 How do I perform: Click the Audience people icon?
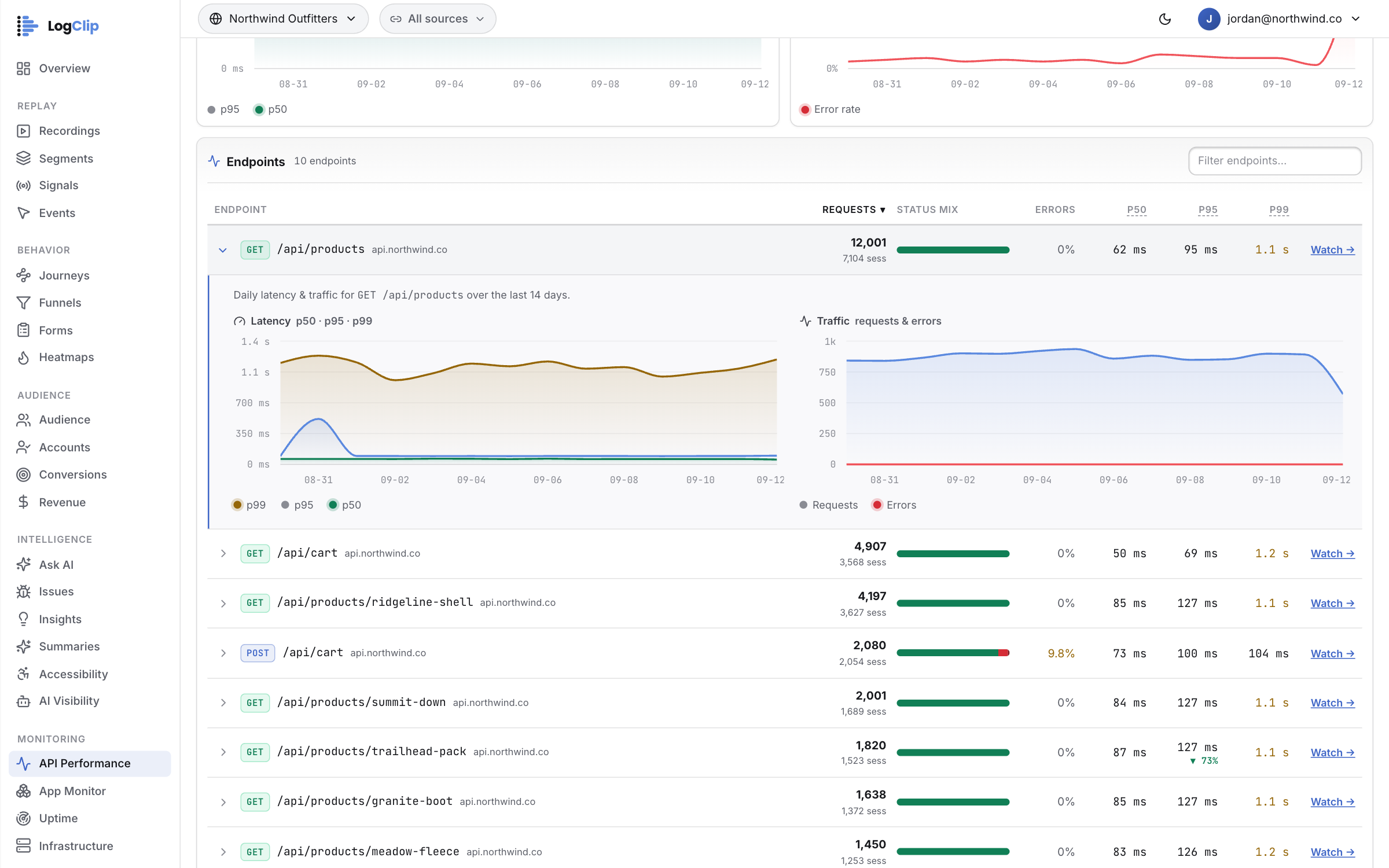[23, 420]
